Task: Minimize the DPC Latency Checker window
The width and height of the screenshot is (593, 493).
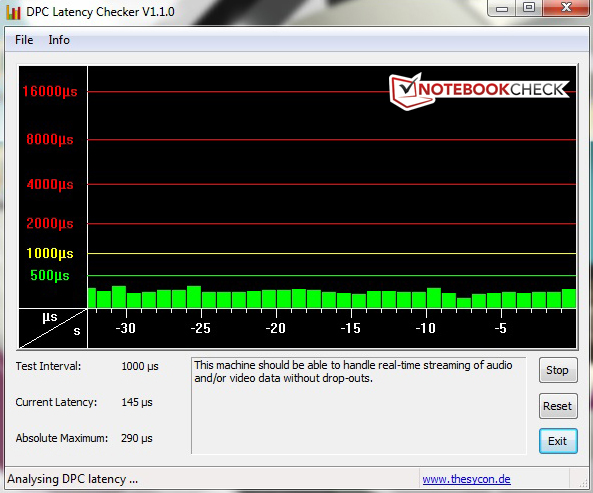Action: point(502,8)
